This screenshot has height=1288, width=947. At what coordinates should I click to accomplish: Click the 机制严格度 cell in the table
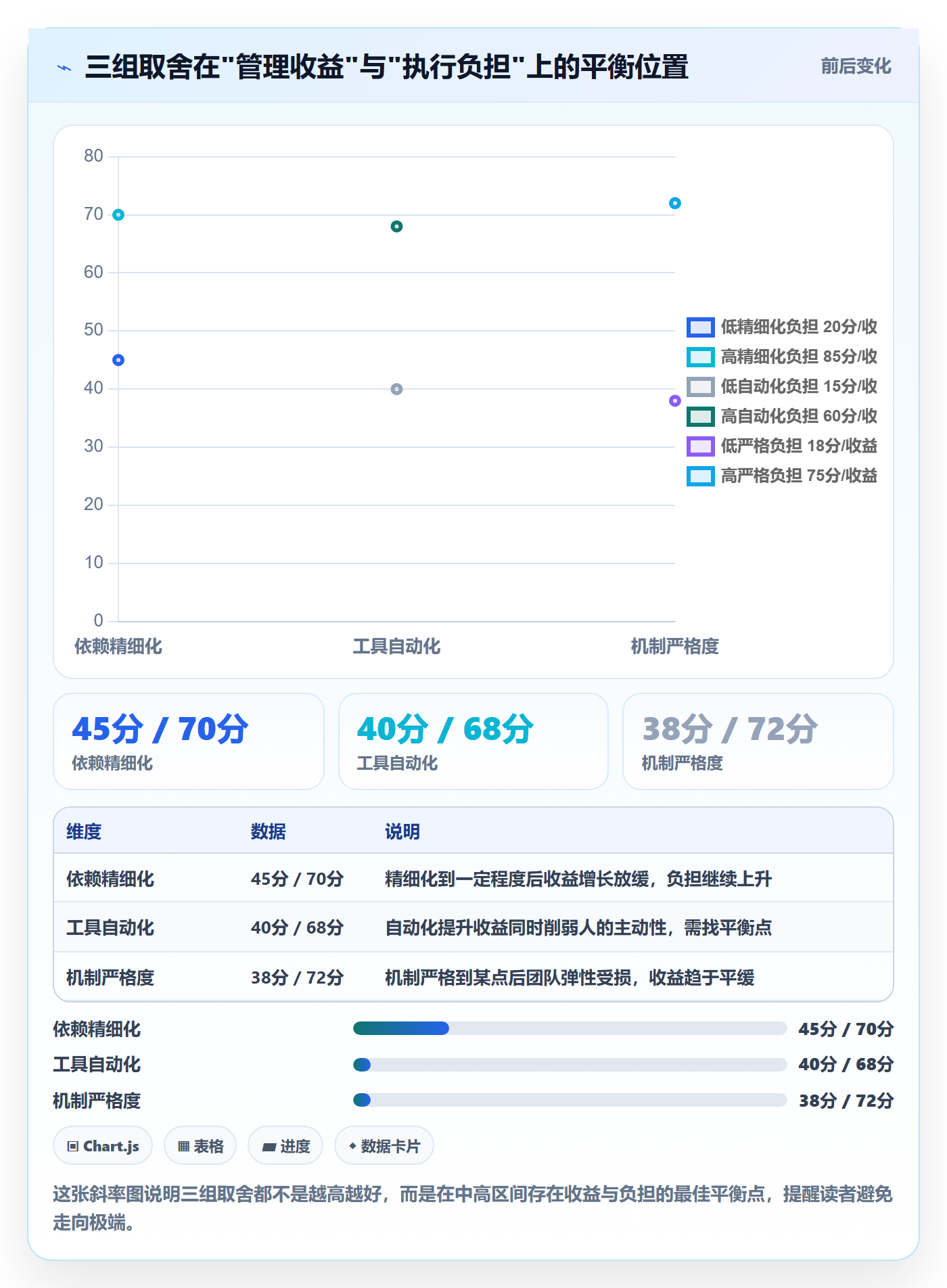tap(110, 977)
